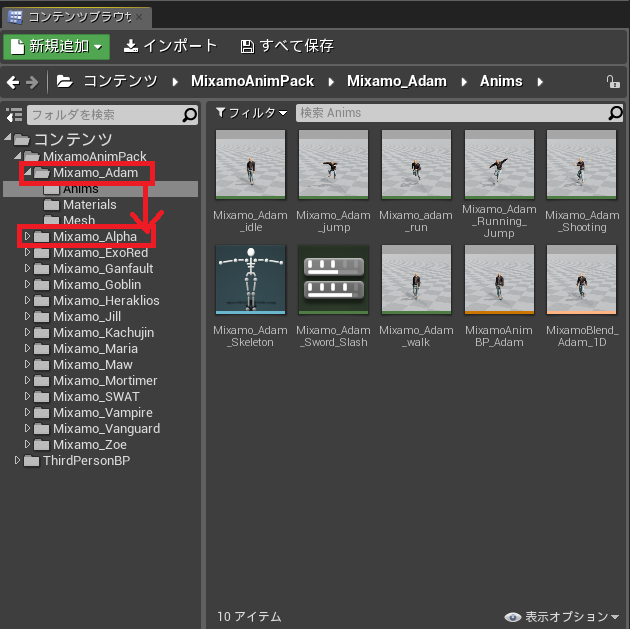Open 表示オプション menu
The width and height of the screenshot is (630, 629).
(562, 616)
